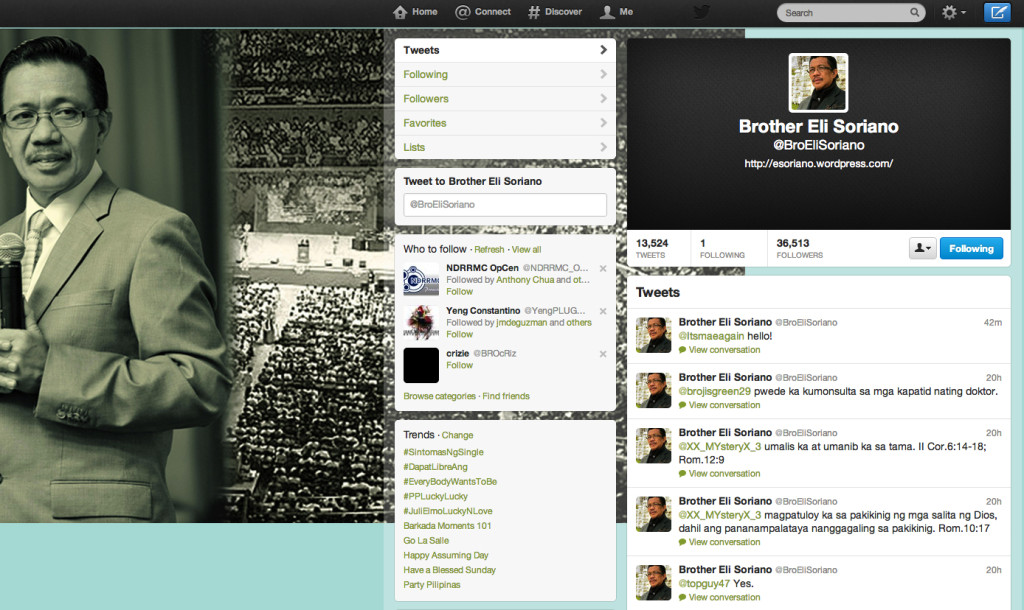Viewport: 1024px width, 610px height.
Task: Open Discover in navigation bar
Action: tap(554, 12)
